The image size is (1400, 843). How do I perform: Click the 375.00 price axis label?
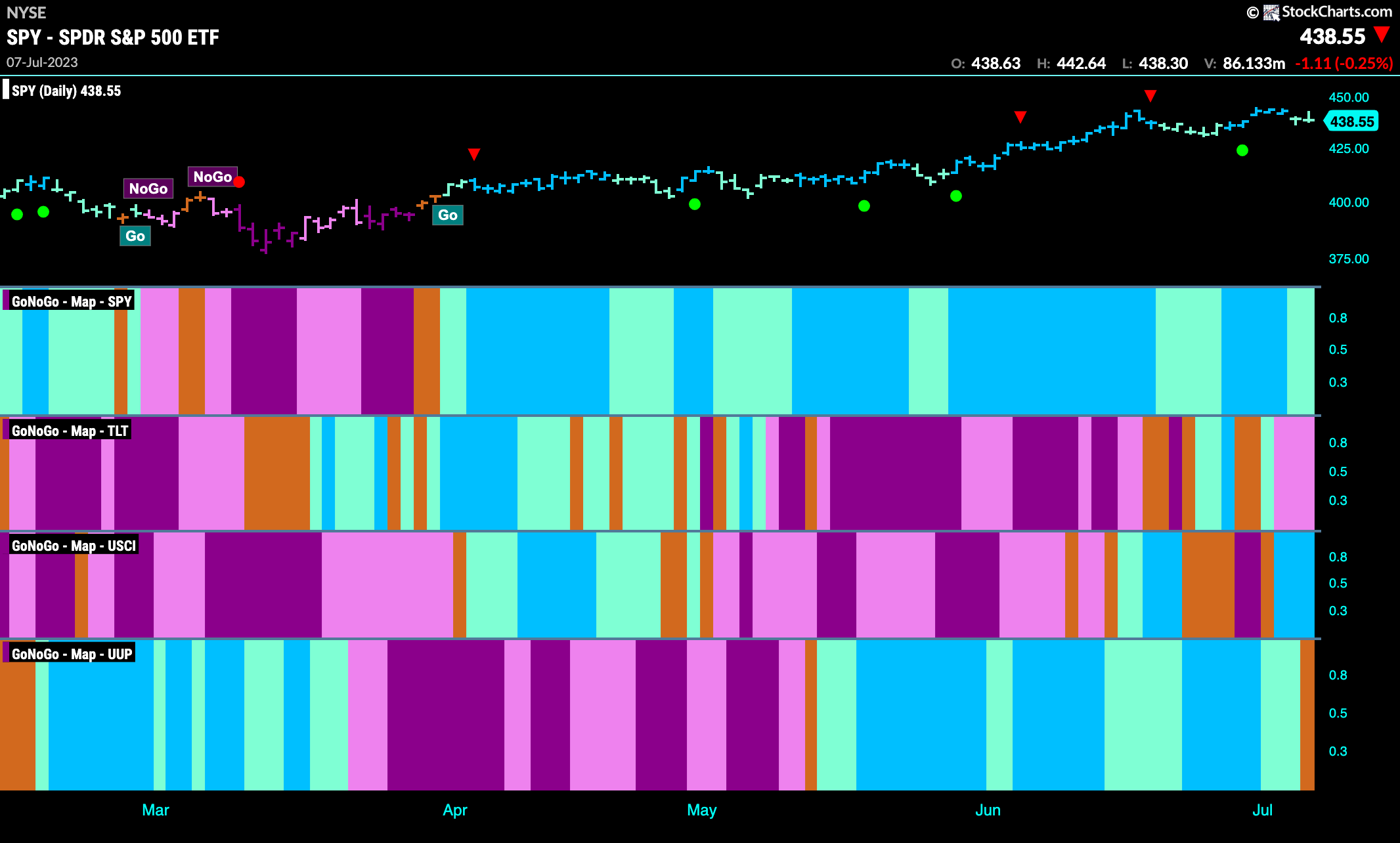[1349, 259]
